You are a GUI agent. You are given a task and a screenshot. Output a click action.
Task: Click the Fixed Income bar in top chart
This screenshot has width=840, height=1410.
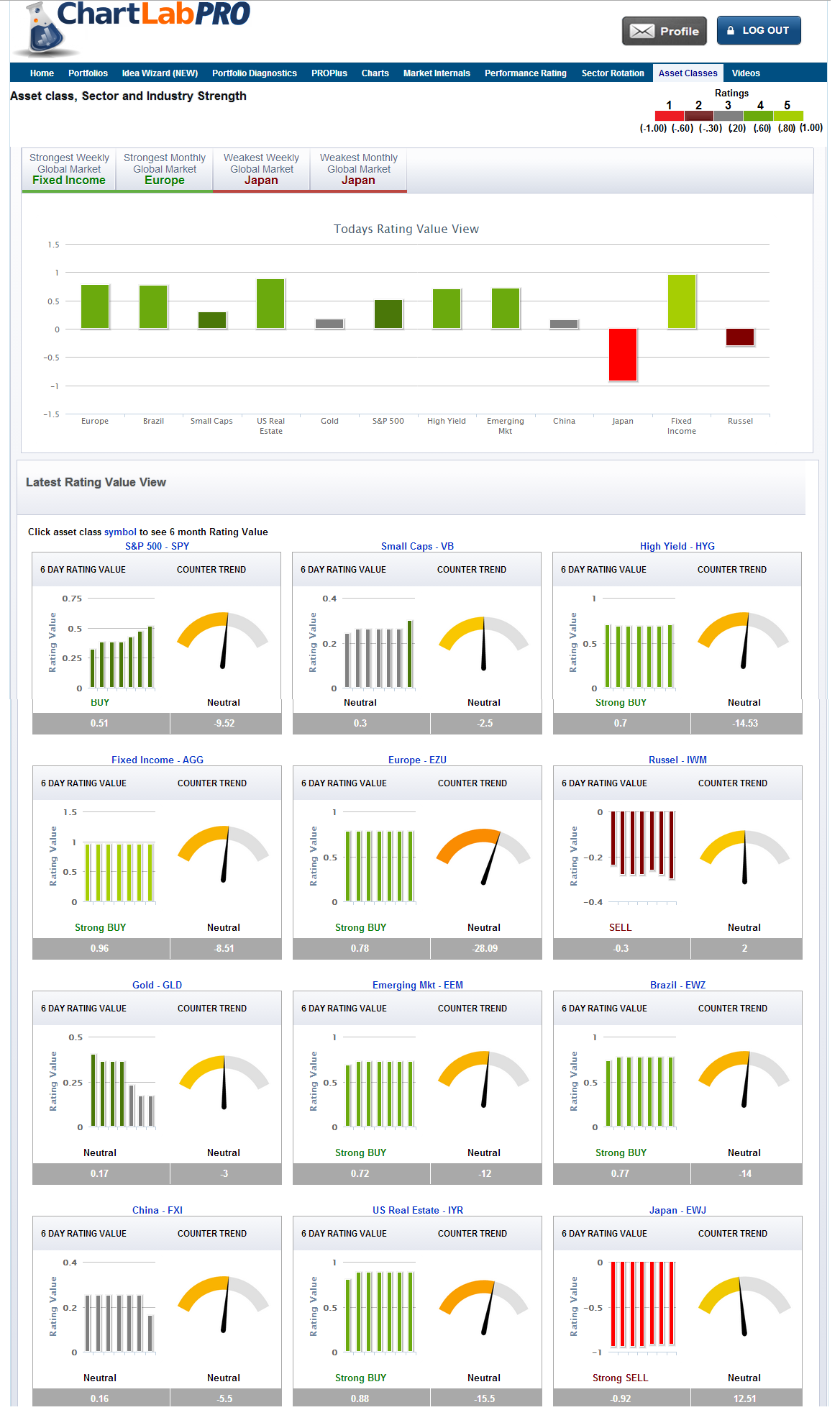[682, 302]
